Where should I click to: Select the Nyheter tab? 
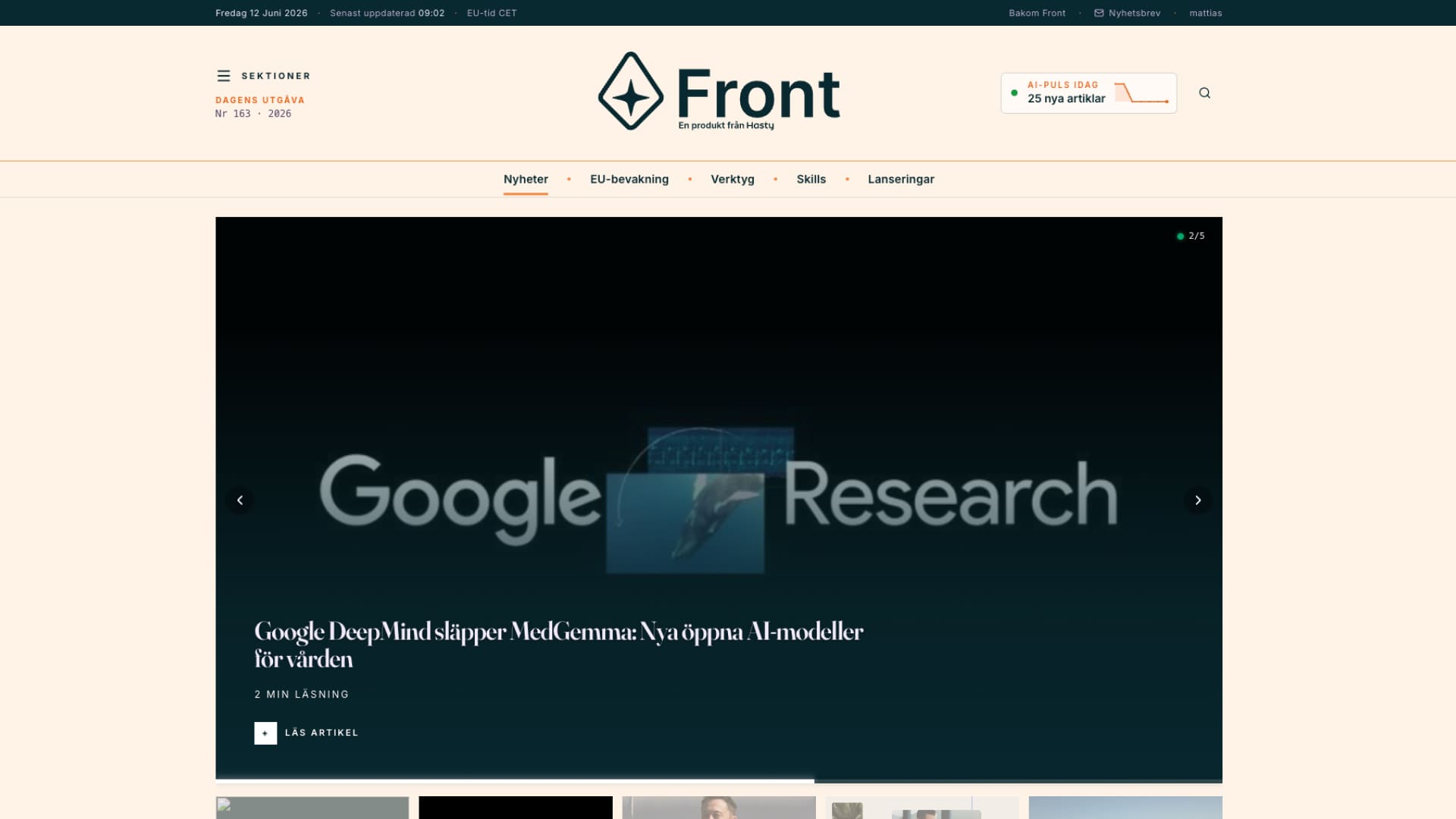tap(526, 179)
